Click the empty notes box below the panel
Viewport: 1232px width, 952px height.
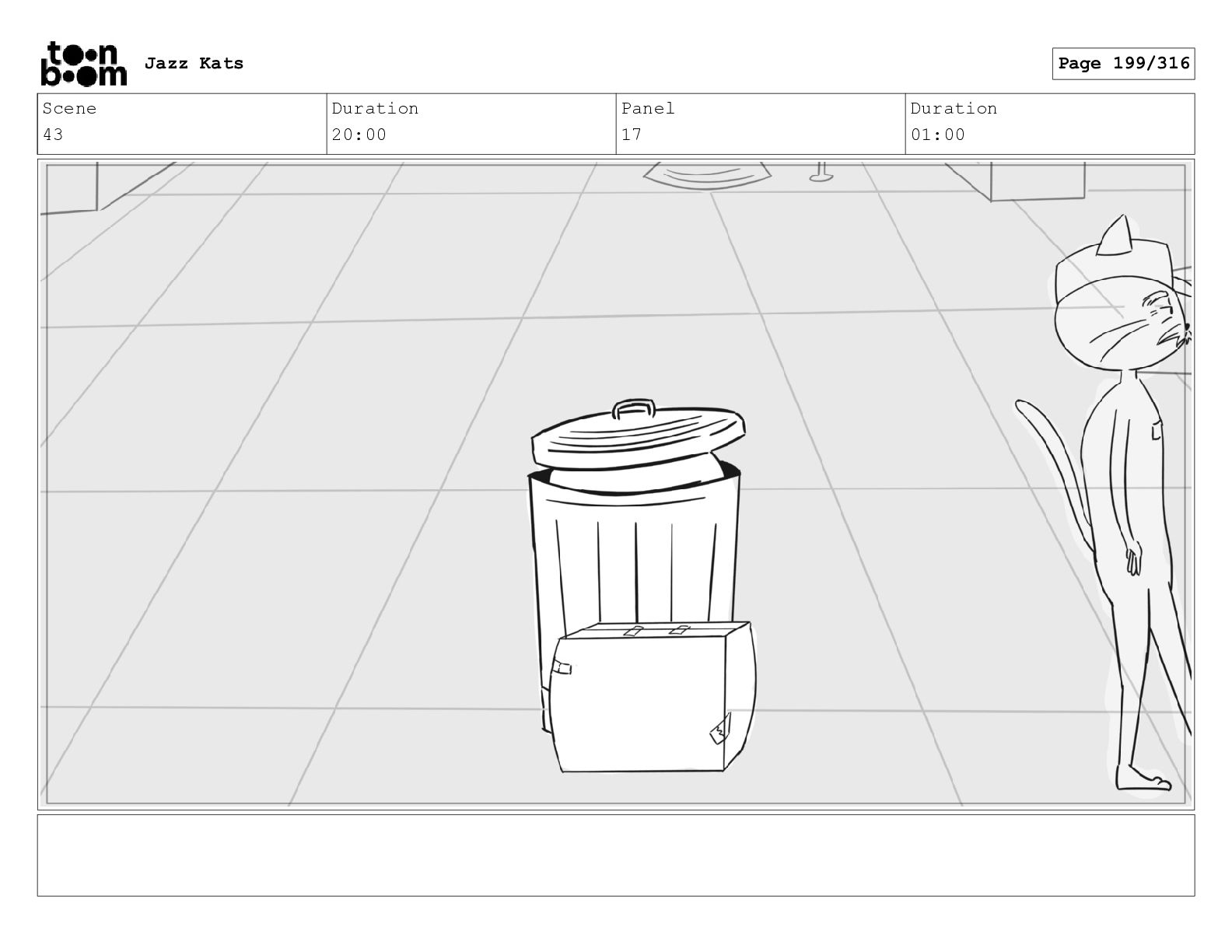coord(616,855)
